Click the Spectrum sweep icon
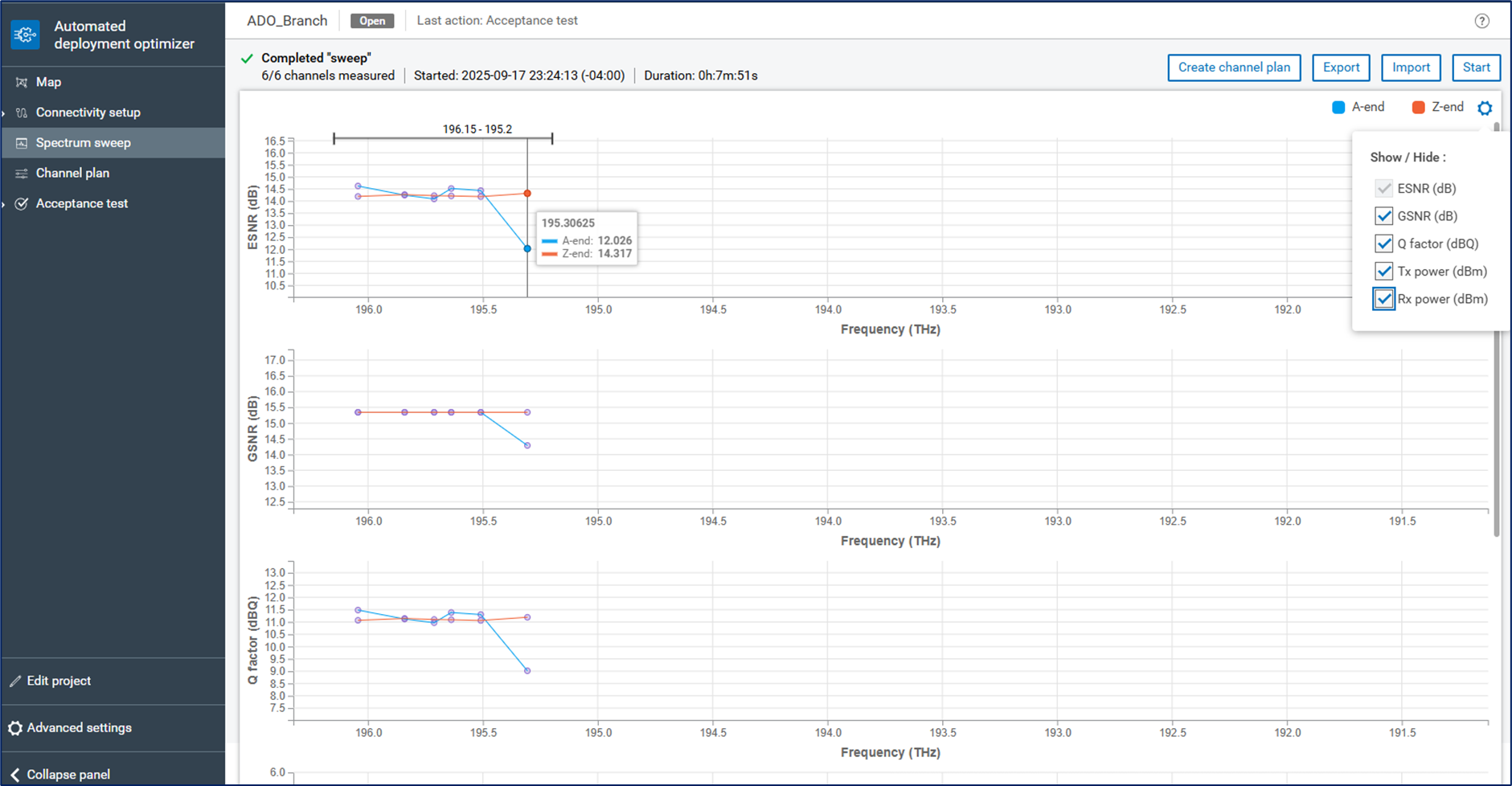The image size is (1512, 786). 22,142
